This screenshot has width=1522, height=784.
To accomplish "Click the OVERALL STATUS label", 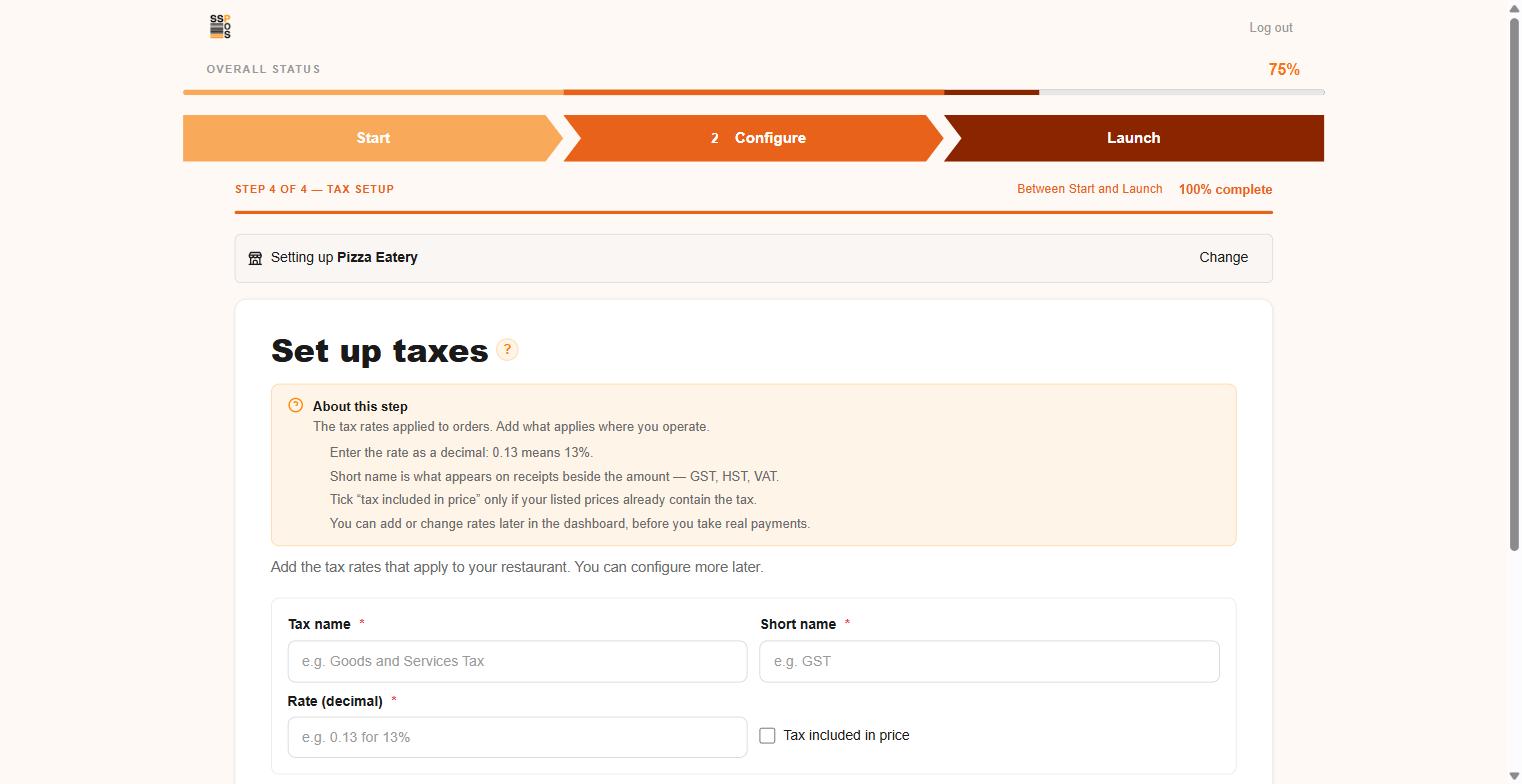I will coord(264,69).
